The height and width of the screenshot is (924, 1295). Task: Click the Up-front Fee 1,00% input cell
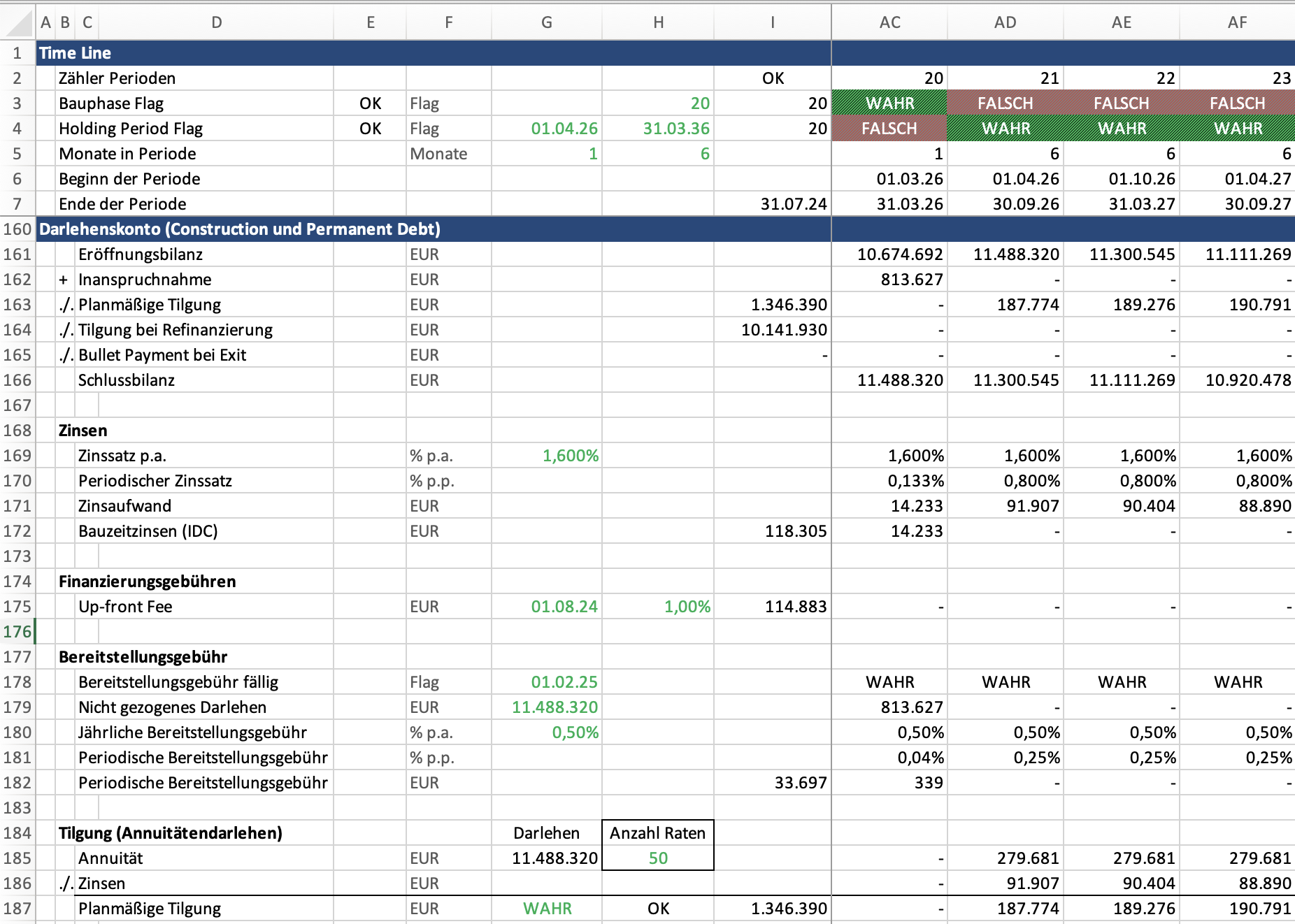(657, 607)
